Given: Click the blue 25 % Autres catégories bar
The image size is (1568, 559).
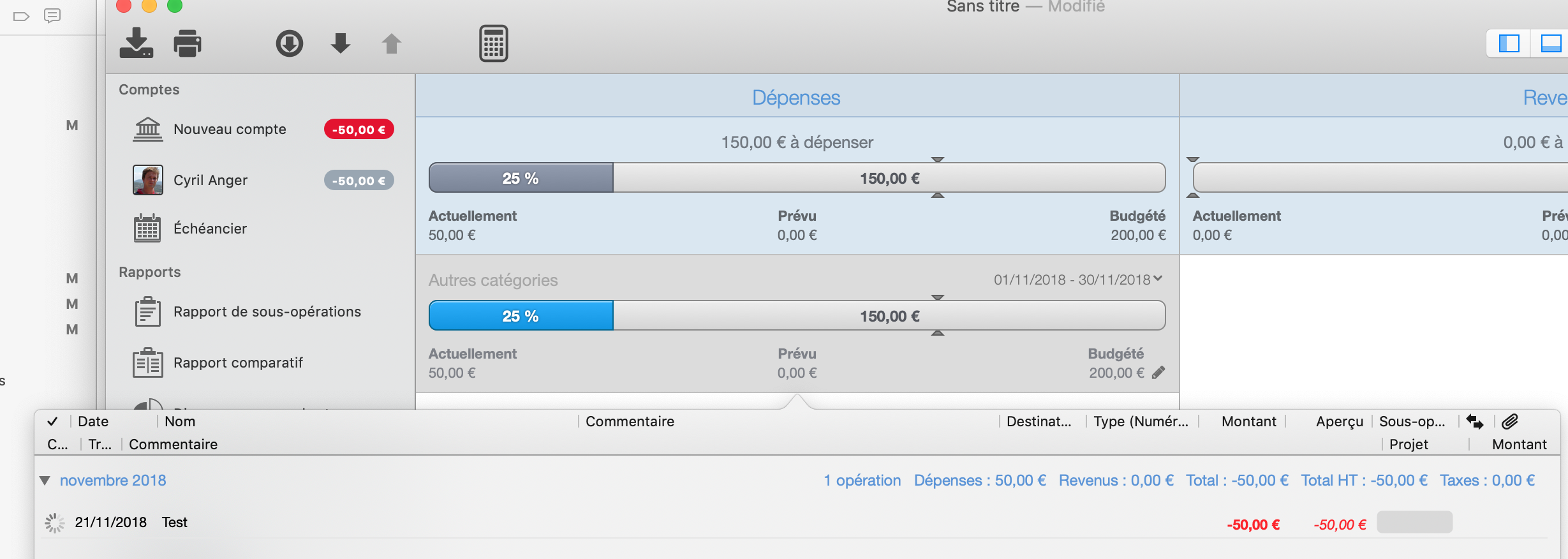Looking at the screenshot, I should 521,316.
